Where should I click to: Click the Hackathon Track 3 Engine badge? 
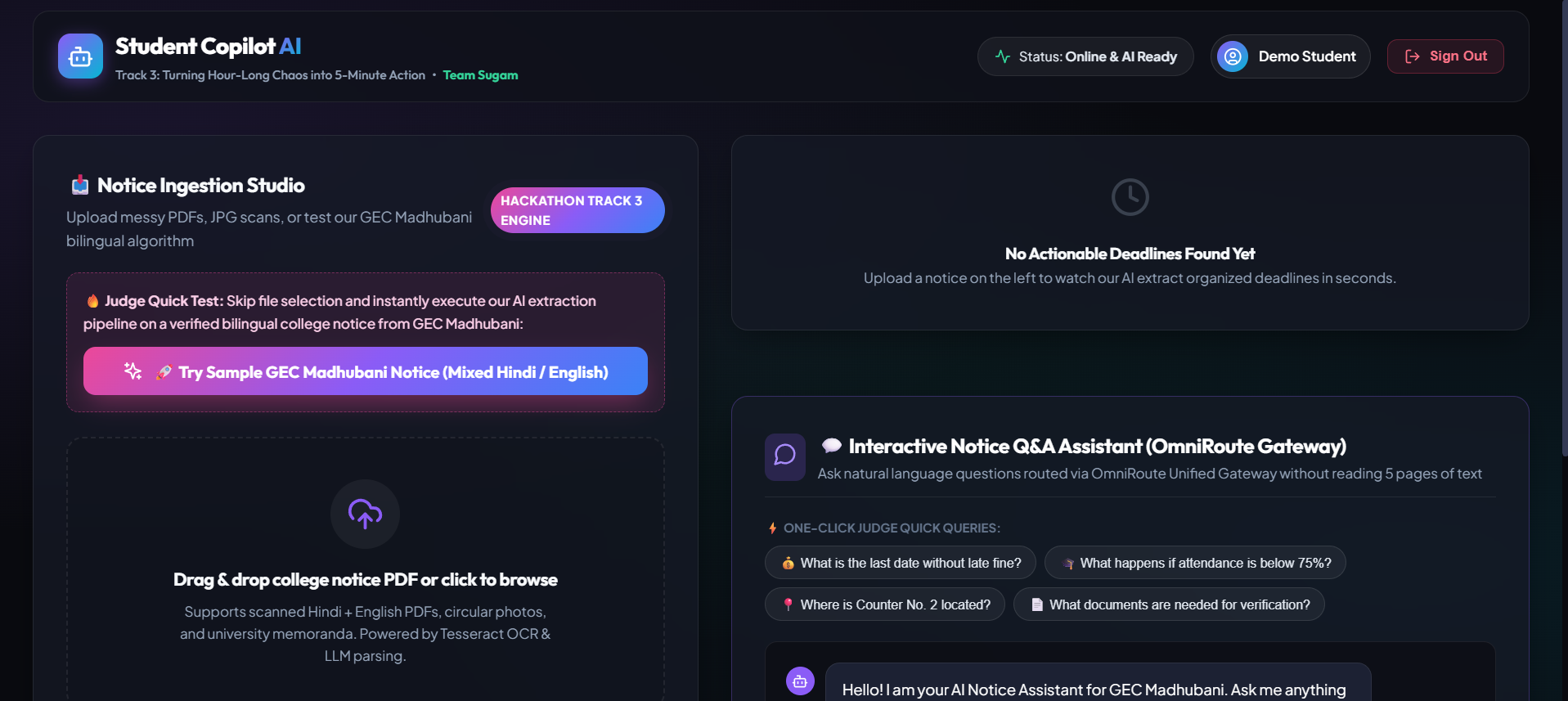point(577,210)
